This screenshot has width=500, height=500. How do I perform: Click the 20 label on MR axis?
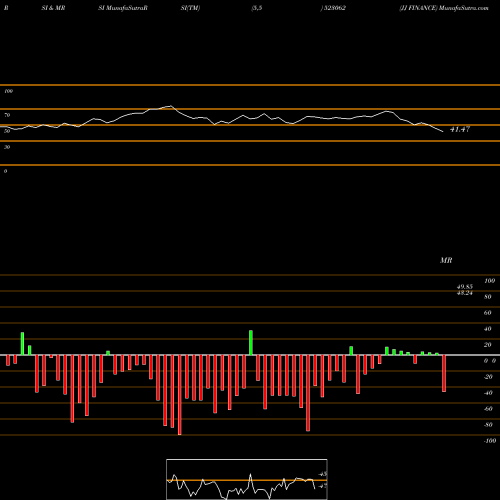pyautogui.click(x=488, y=345)
